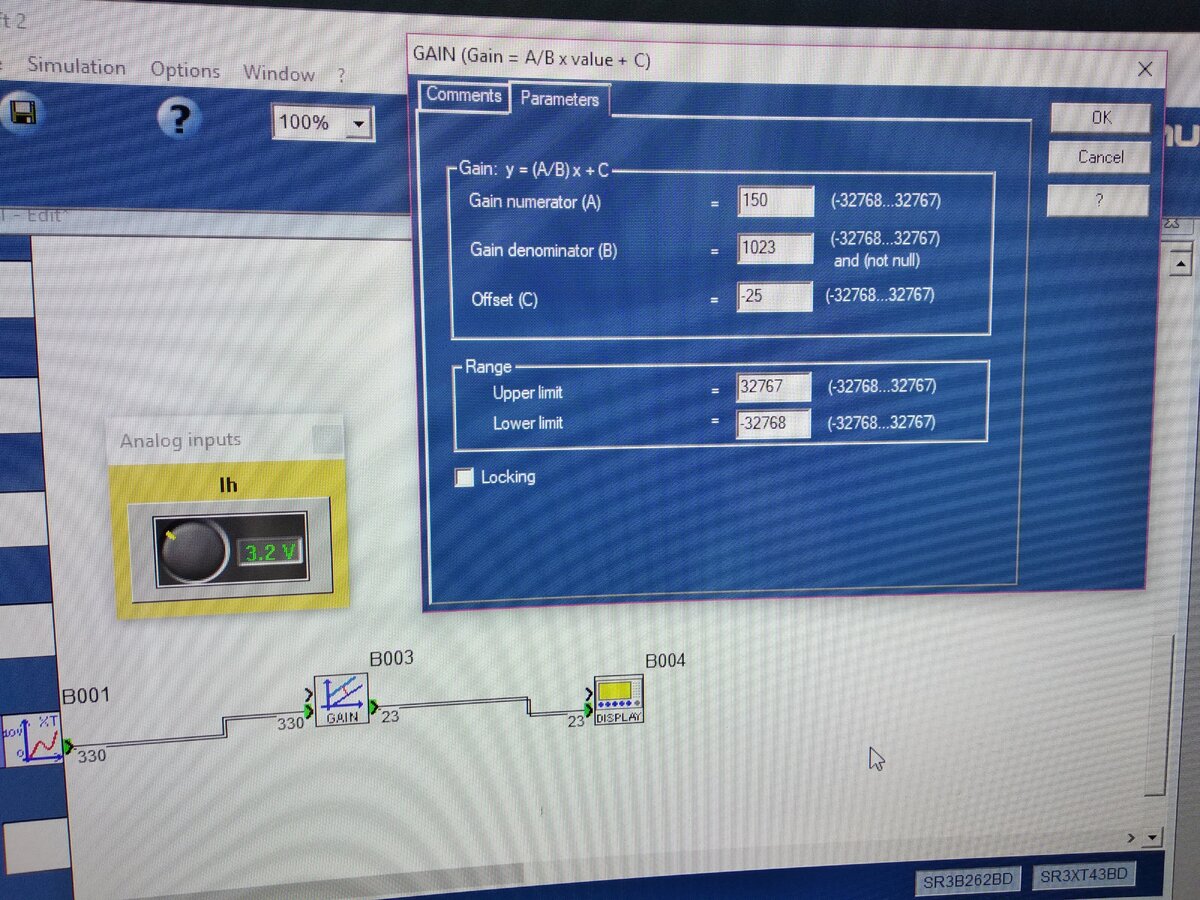Image resolution: width=1200 pixels, height=900 pixels.
Task: Open the Simulation menu
Action: pyautogui.click(x=76, y=67)
